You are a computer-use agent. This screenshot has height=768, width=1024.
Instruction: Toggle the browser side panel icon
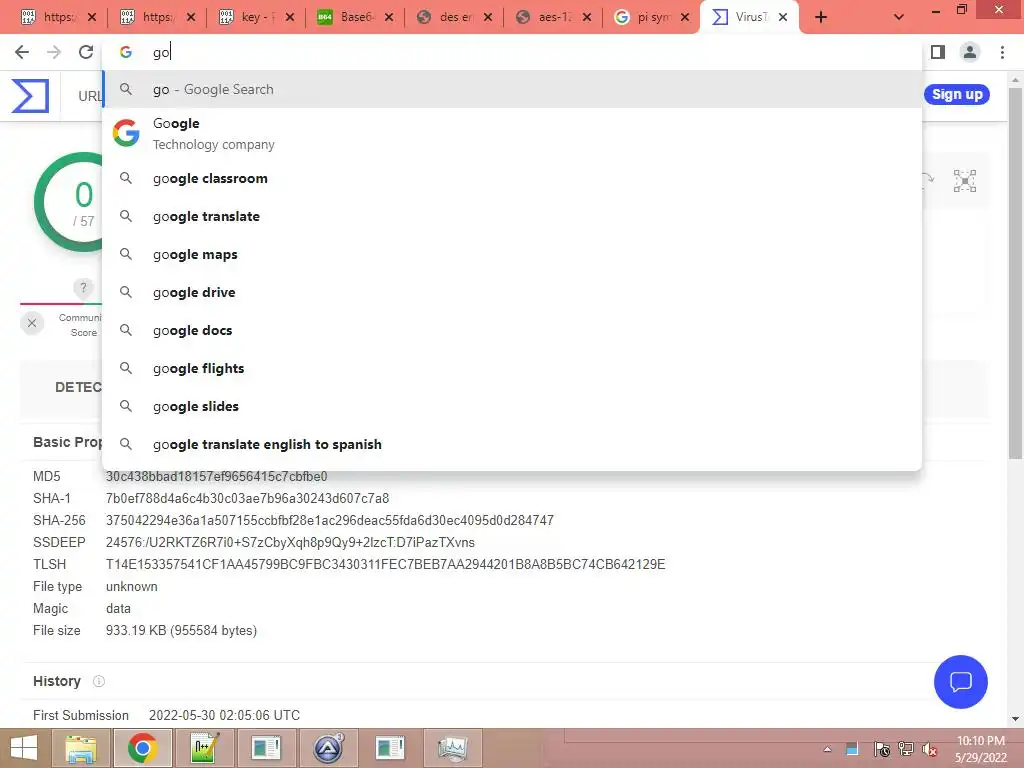[x=938, y=52]
